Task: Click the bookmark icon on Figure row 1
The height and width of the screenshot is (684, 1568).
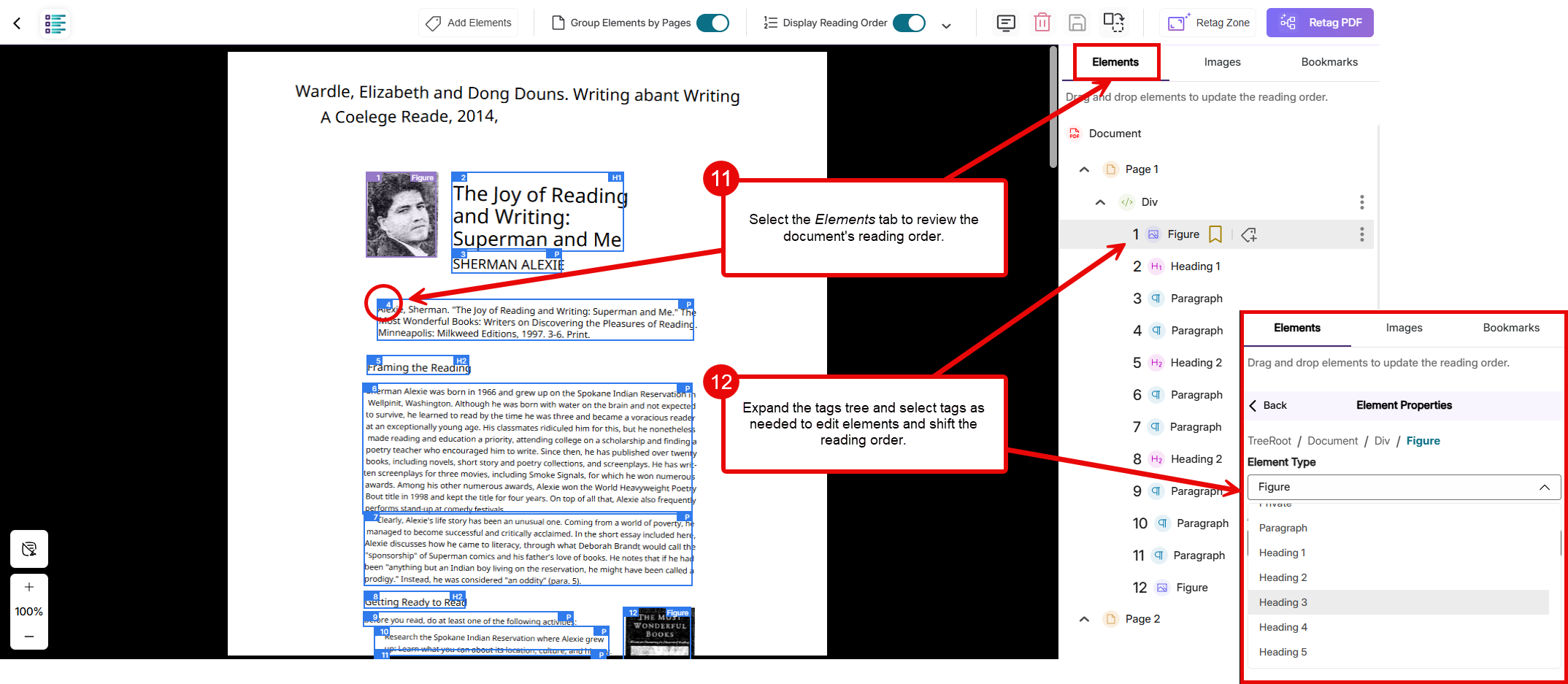Action: click(x=1215, y=234)
